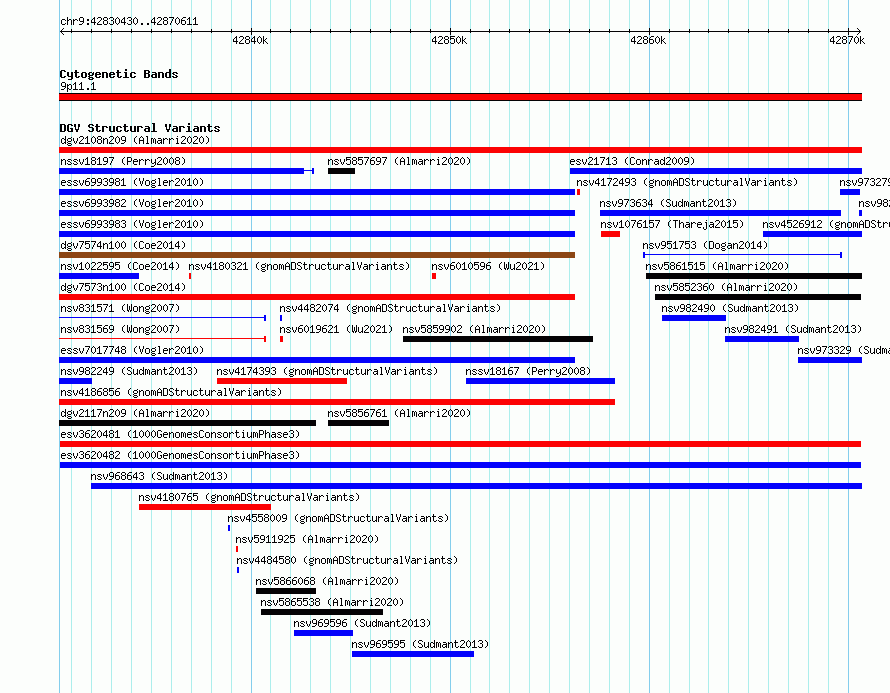Click nssv18167 (Perry2008) label
This screenshot has height=693, width=890.
(528, 371)
